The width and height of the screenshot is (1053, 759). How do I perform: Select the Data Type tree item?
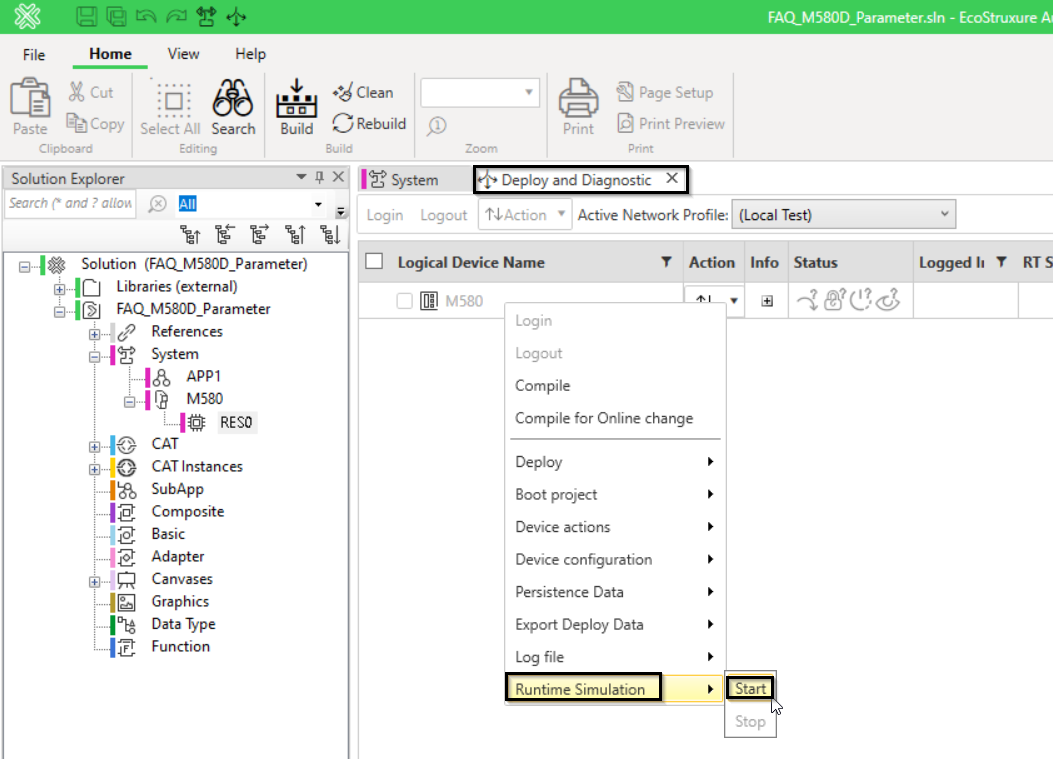pyautogui.click(x=183, y=624)
